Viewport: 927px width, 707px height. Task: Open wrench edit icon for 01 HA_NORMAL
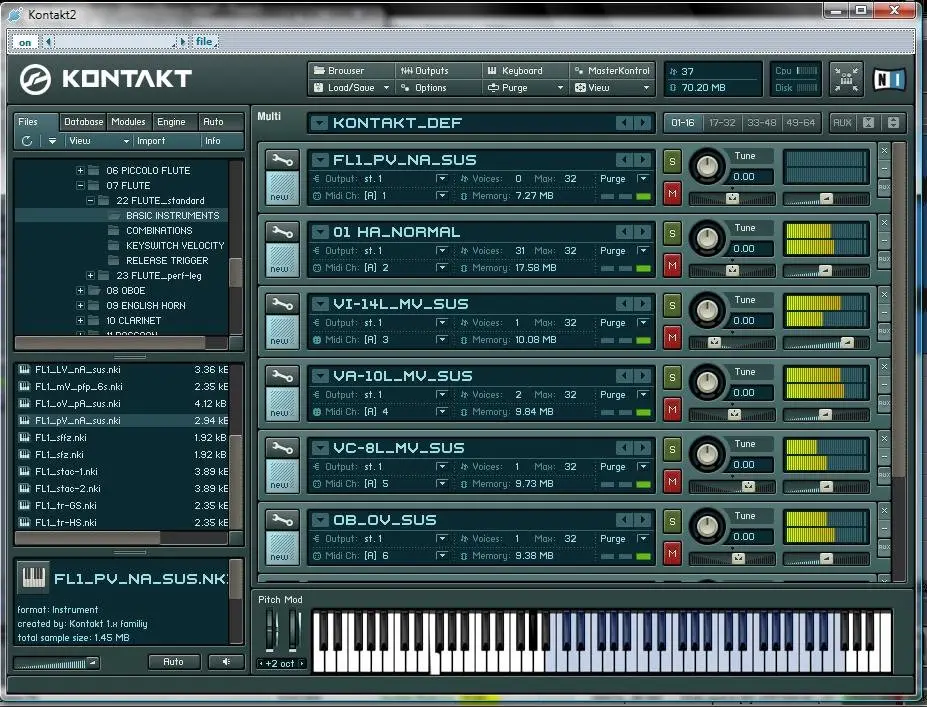coord(282,232)
